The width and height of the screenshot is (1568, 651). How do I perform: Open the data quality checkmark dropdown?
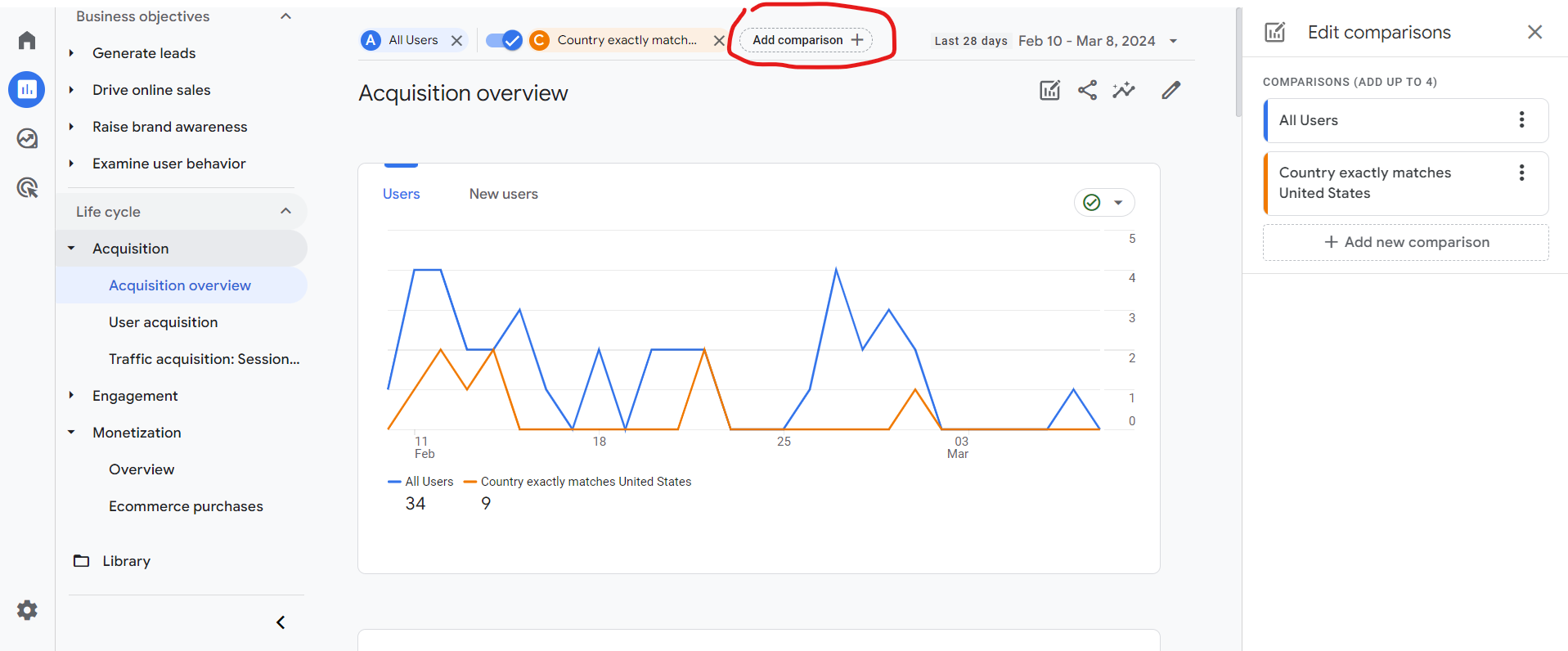coord(1103,202)
